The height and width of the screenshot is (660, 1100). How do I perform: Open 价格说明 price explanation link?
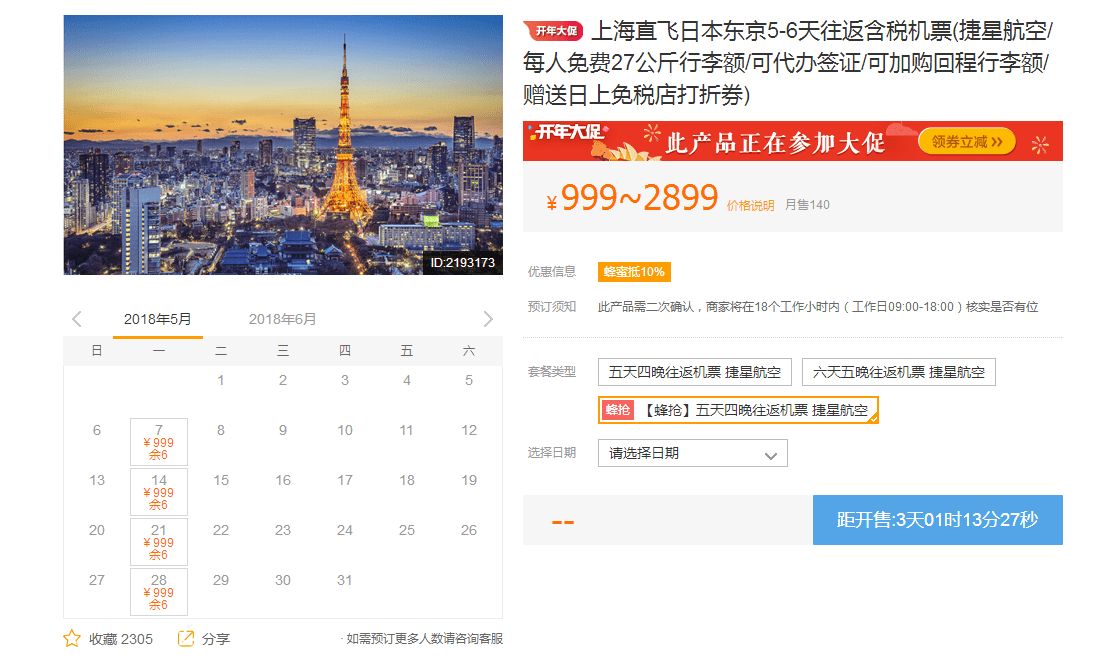[x=750, y=205]
